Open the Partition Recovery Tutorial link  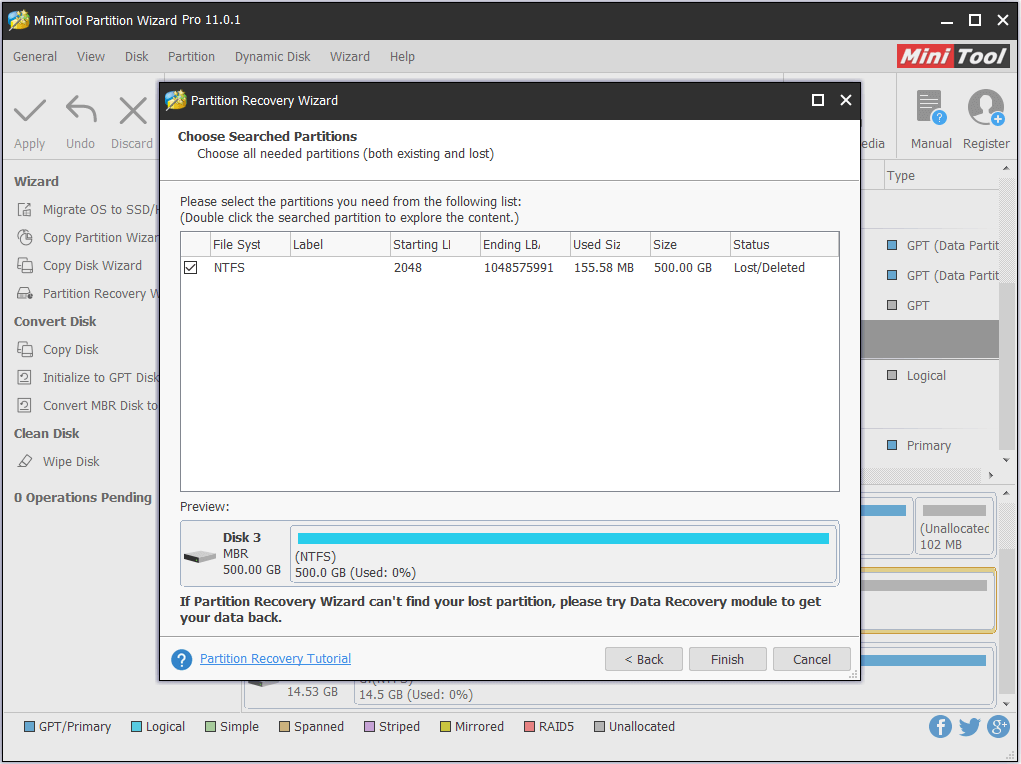pyautogui.click(x=275, y=659)
